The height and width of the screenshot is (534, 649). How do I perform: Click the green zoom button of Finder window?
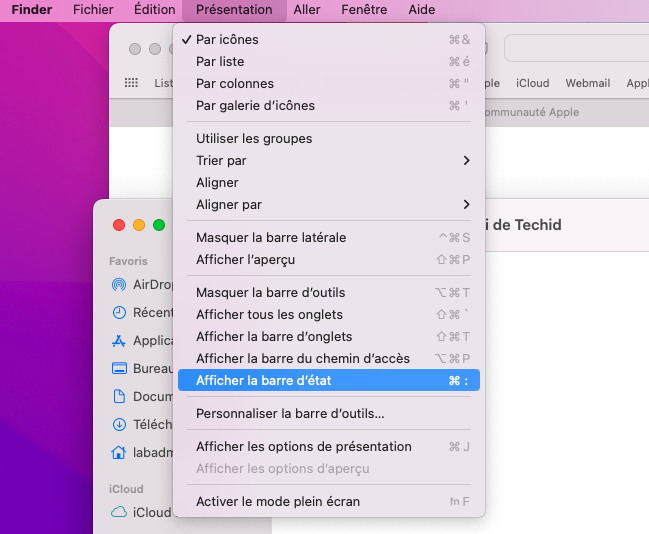pyautogui.click(x=159, y=225)
